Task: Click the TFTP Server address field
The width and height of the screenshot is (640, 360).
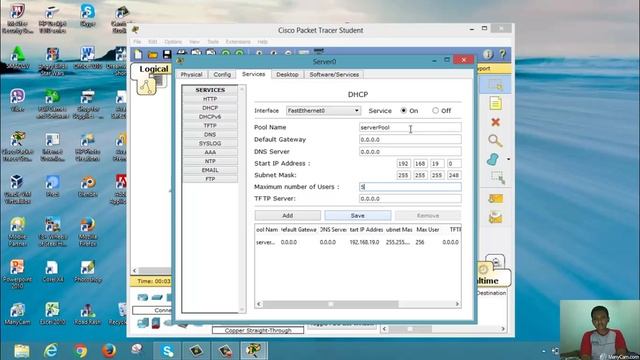Action: (410, 199)
